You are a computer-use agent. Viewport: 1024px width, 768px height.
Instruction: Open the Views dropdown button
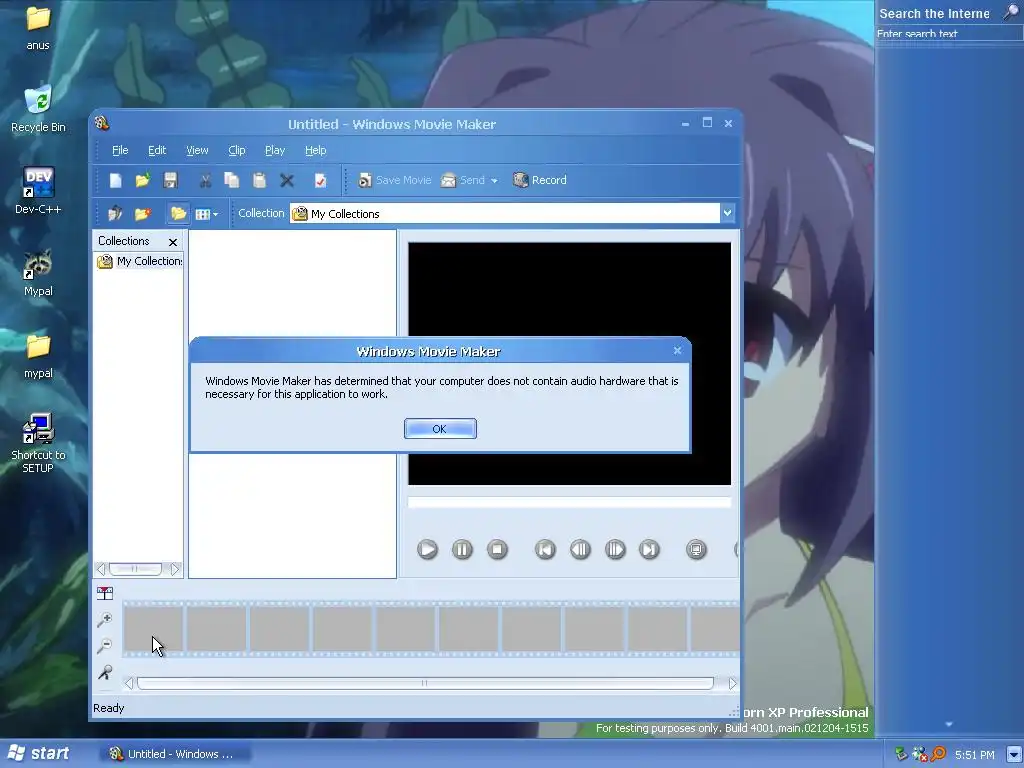click(206, 214)
